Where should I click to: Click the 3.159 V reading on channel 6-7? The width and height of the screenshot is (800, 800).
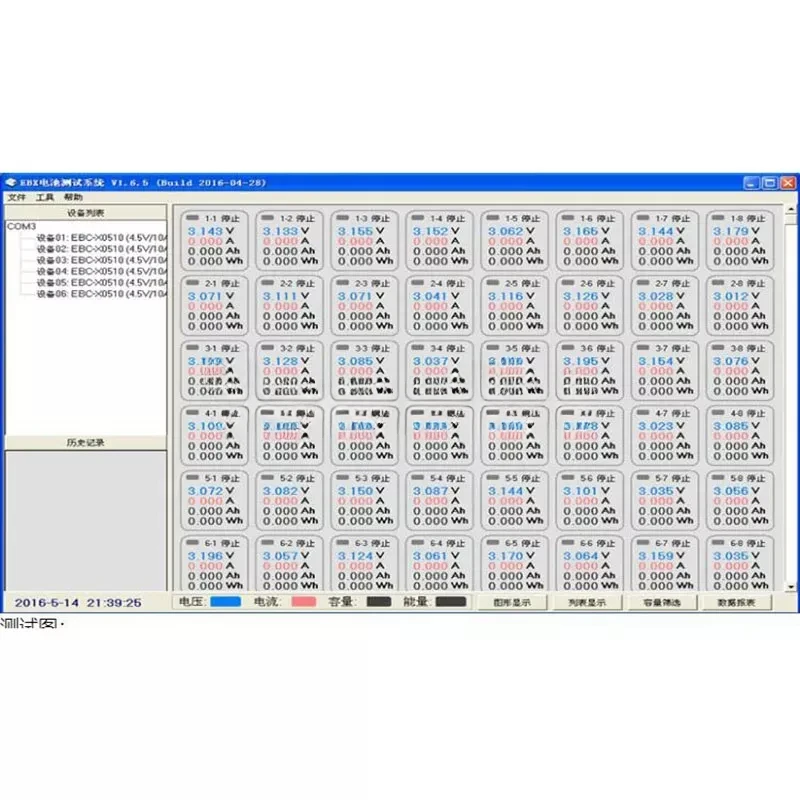point(661,556)
